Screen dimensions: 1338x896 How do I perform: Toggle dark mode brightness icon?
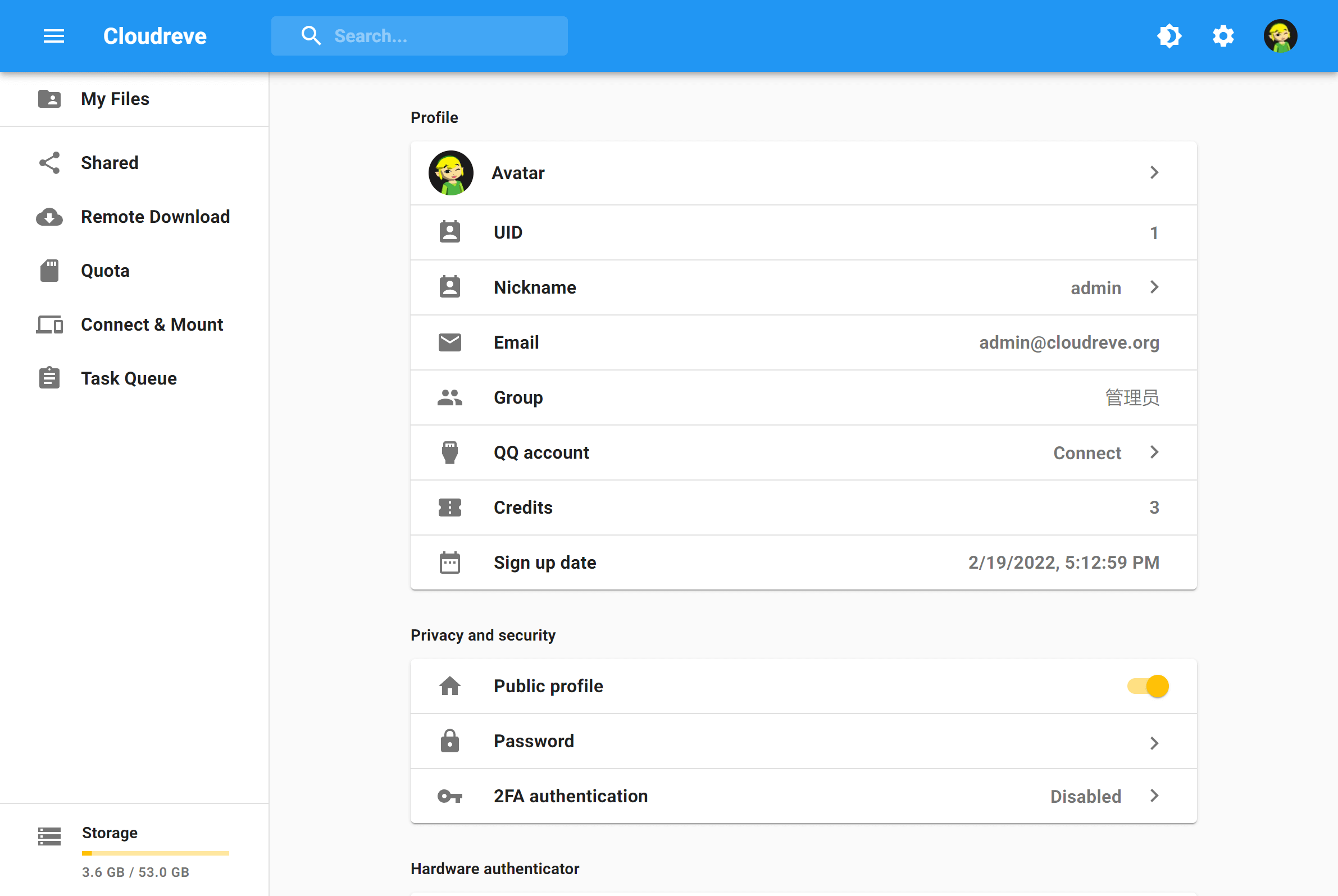(x=1169, y=36)
